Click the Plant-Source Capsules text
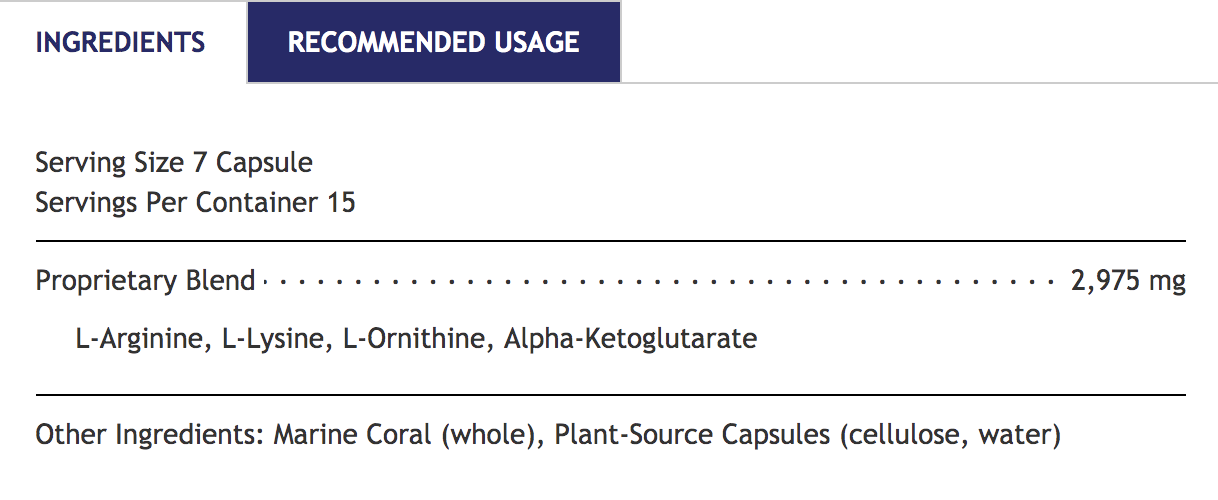Viewport: 1218px width, 500px height. click(690, 436)
